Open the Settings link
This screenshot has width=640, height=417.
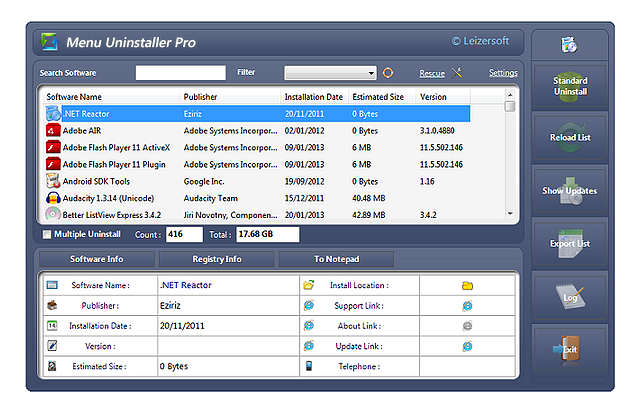pos(503,73)
